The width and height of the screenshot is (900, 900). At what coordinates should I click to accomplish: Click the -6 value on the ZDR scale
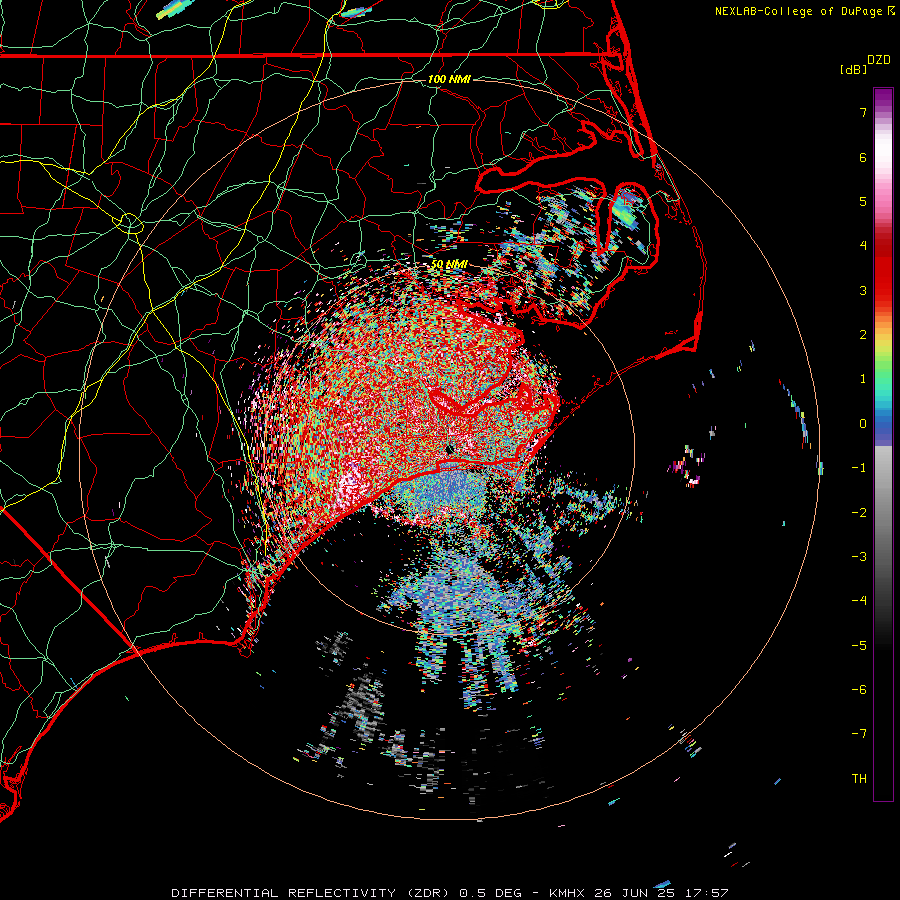[859, 690]
